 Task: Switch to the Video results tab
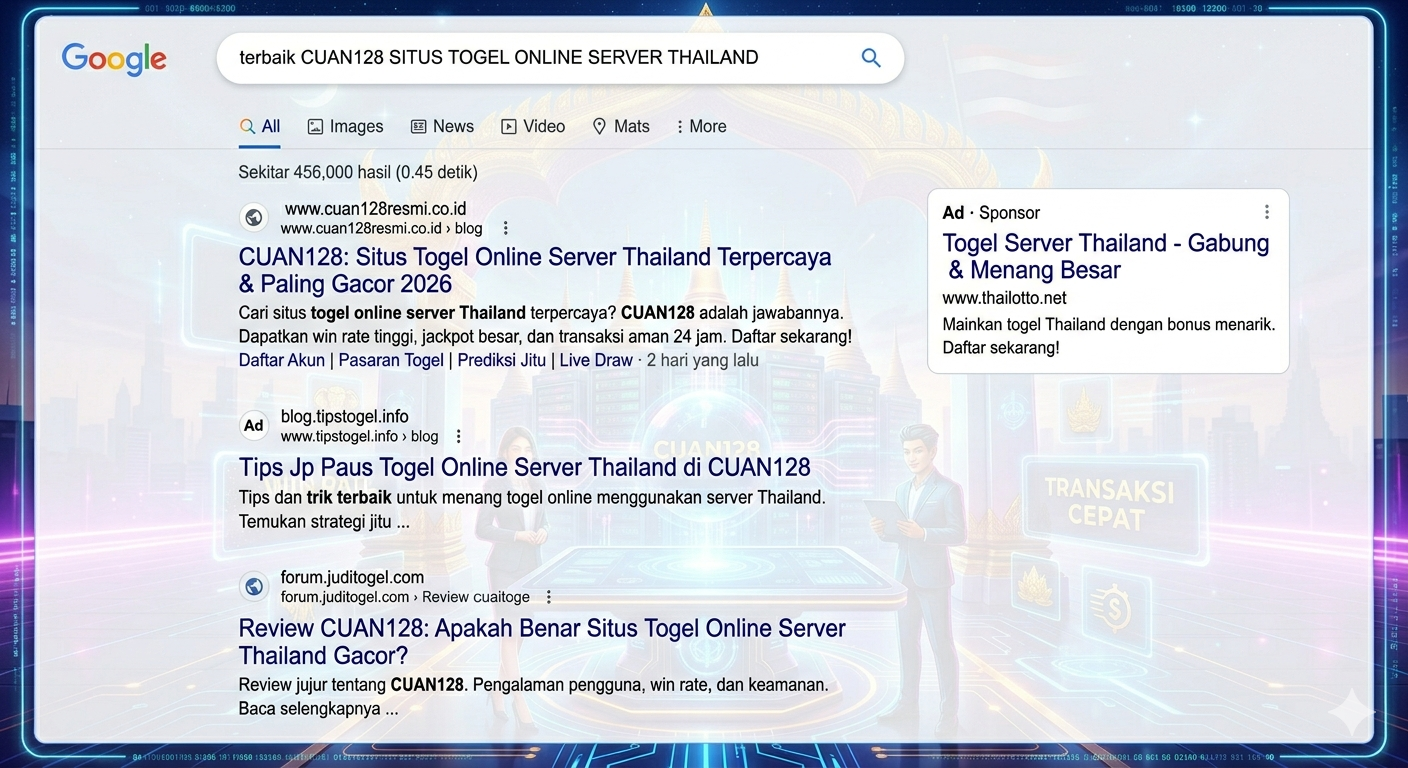point(533,126)
